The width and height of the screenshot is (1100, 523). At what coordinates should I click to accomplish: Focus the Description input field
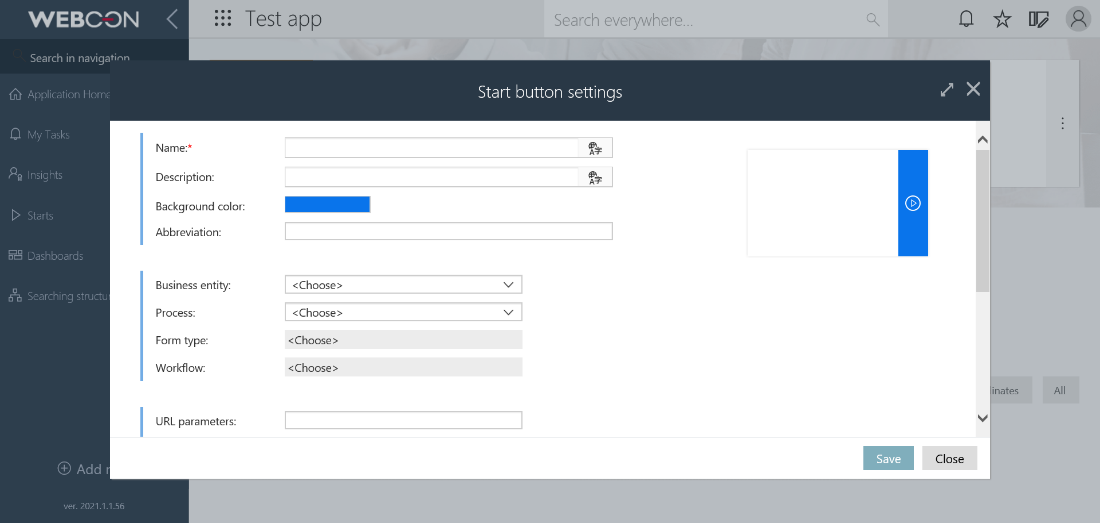coord(431,177)
